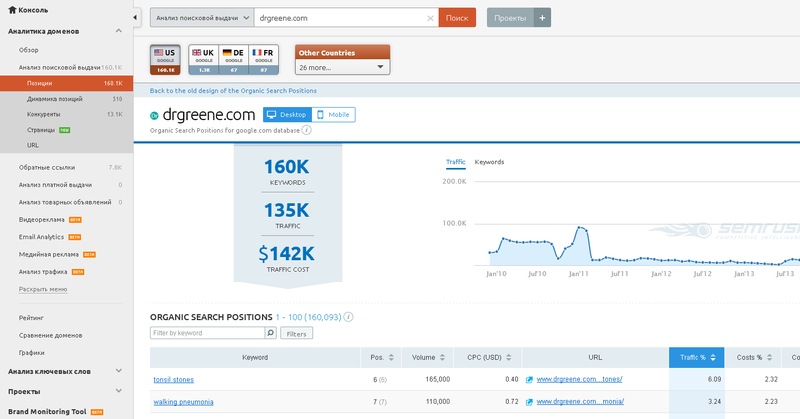This screenshot has width=800, height=419.
Task: Open Сравнение доменов in sidebar
Action: (x=51, y=335)
